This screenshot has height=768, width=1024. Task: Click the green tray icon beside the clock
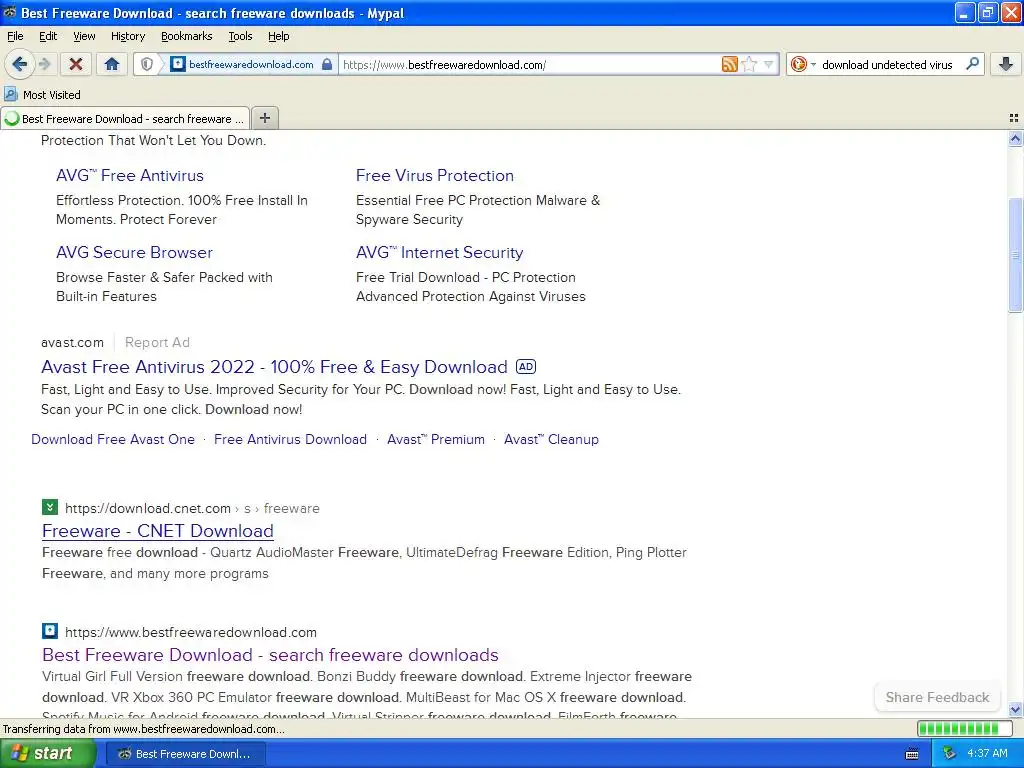[x=950, y=754]
